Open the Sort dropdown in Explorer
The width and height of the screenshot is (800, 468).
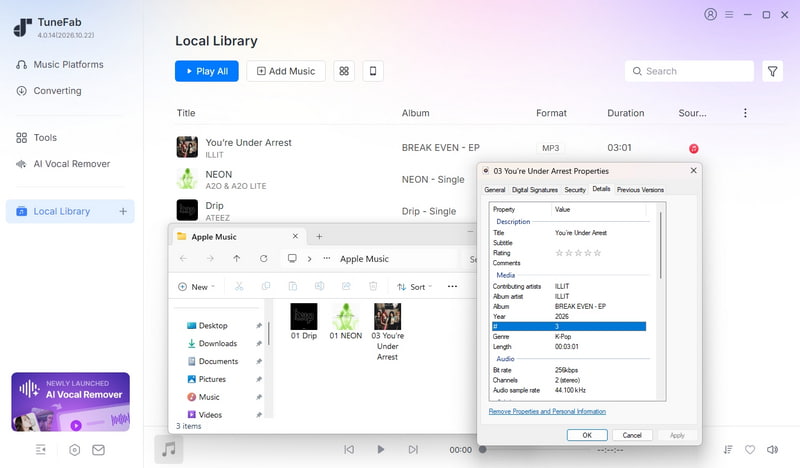pos(414,287)
